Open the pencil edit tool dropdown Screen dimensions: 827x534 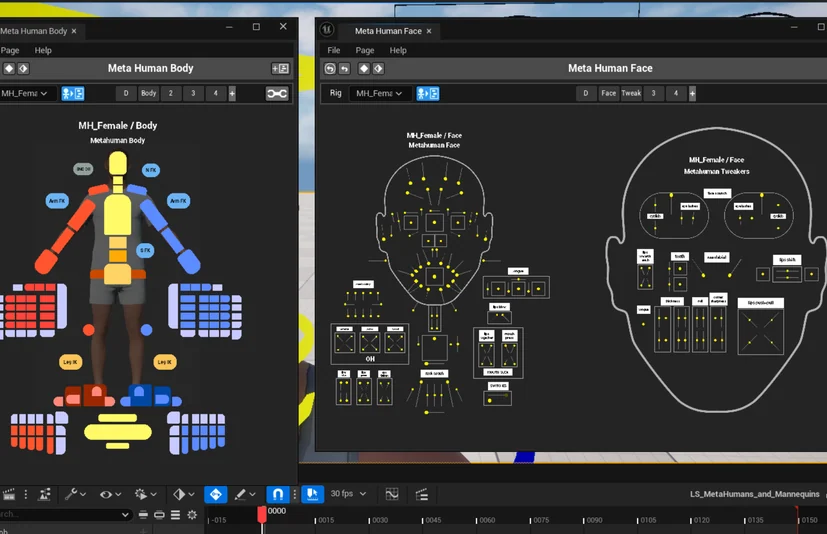[x=245, y=494]
